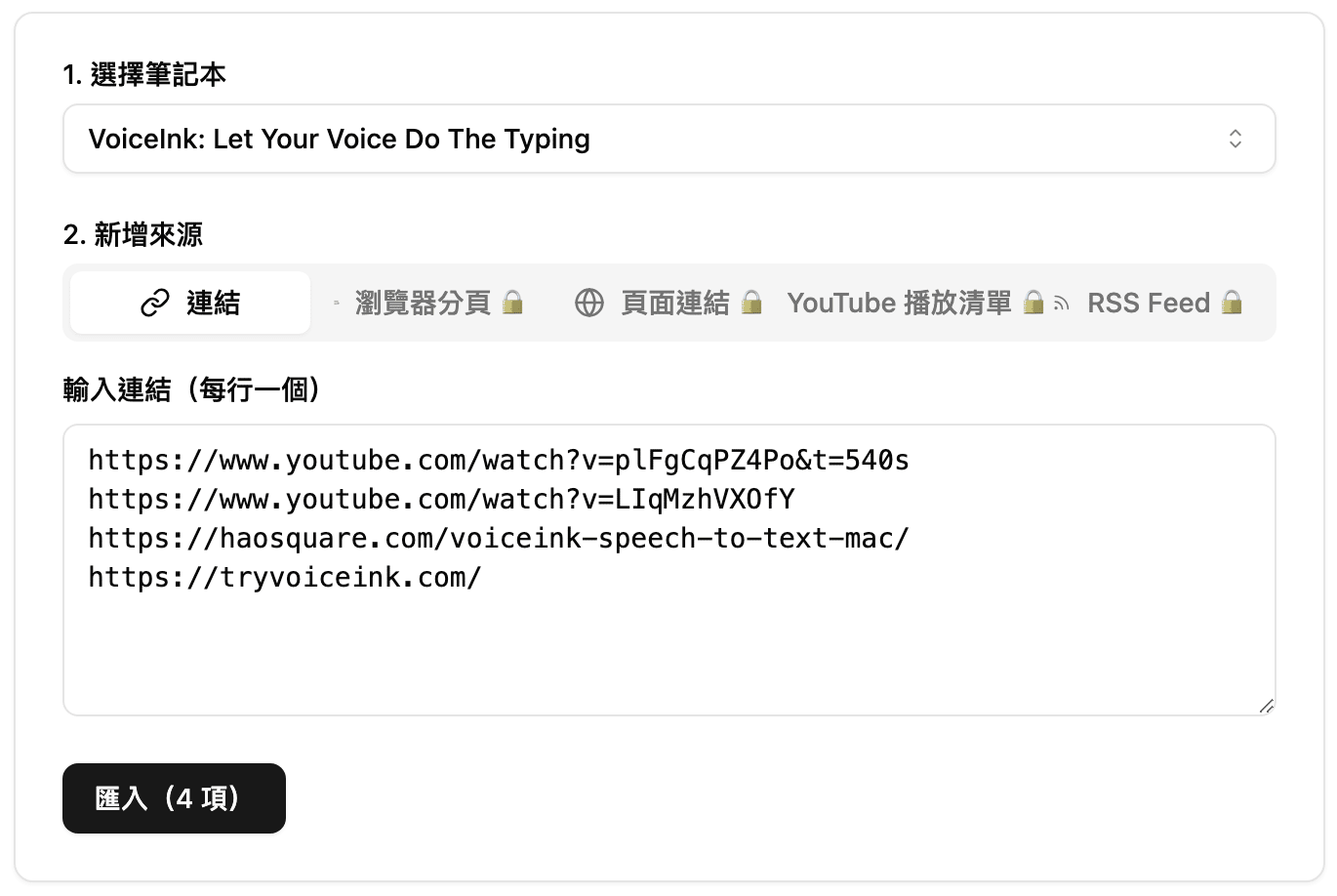This screenshot has height=896, width=1337.
Task: Click the chain link icon in 連結 tab
Action: 155,304
